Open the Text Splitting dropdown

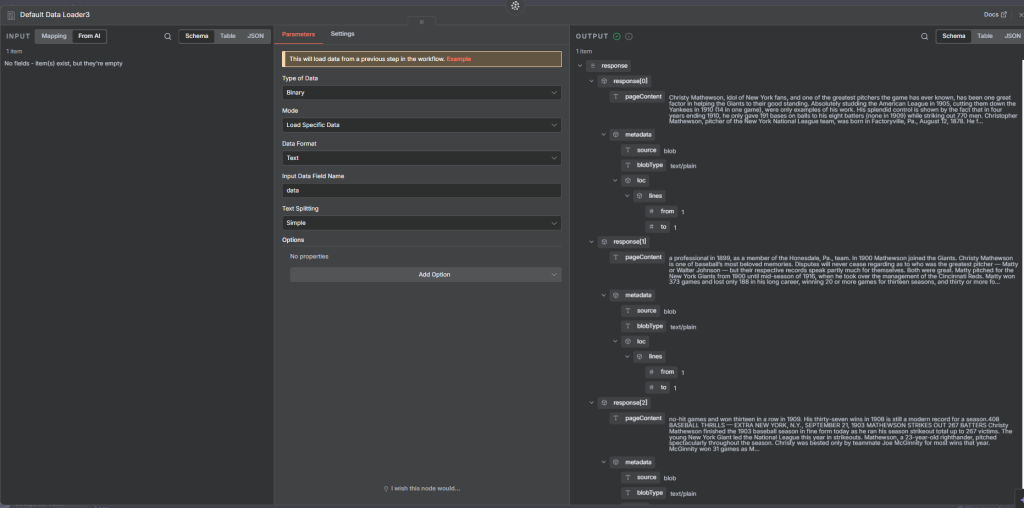(x=421, y=223)
